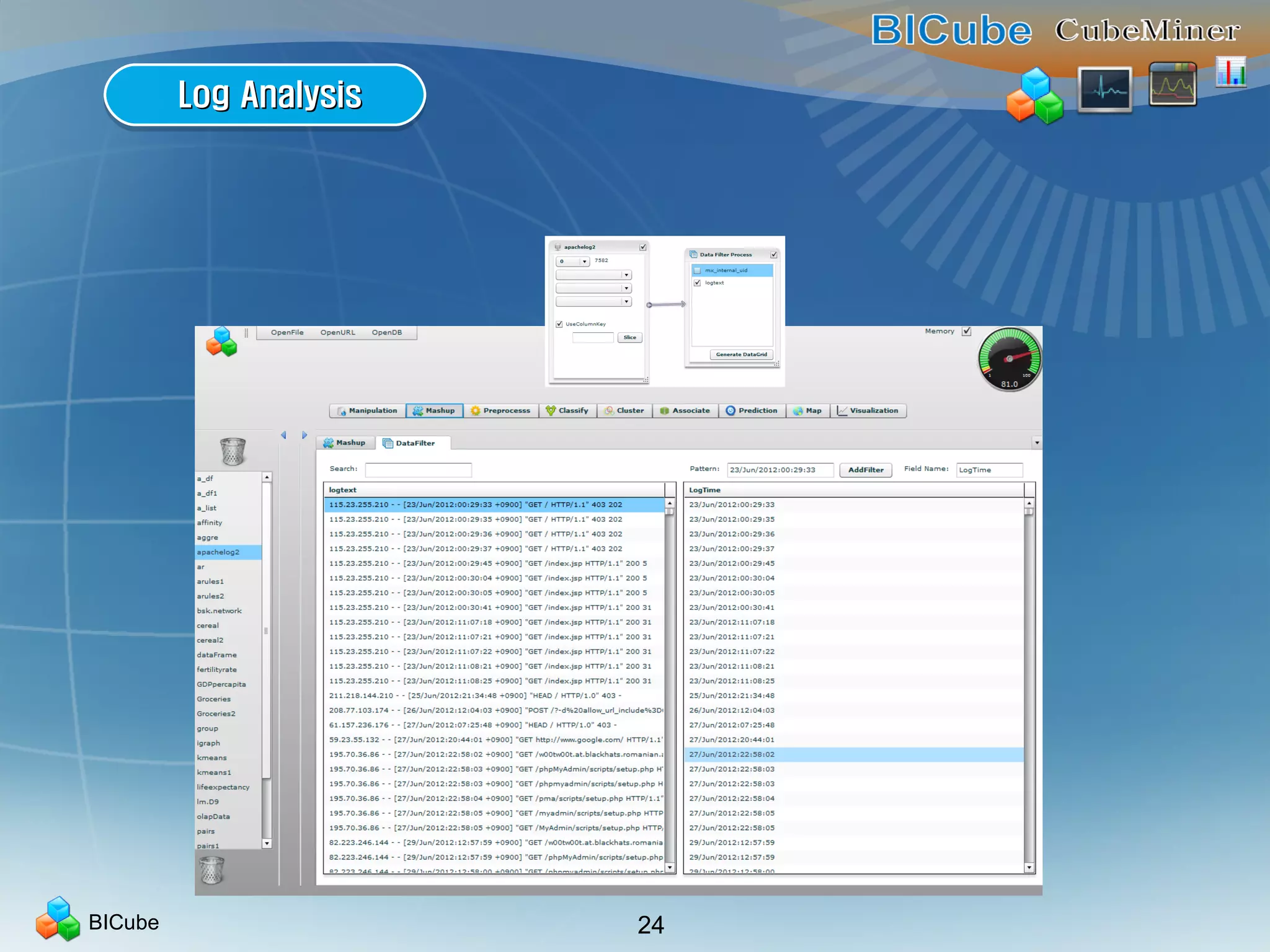
Task: Select olapData in the dataset list
Action: coord(228,816)
